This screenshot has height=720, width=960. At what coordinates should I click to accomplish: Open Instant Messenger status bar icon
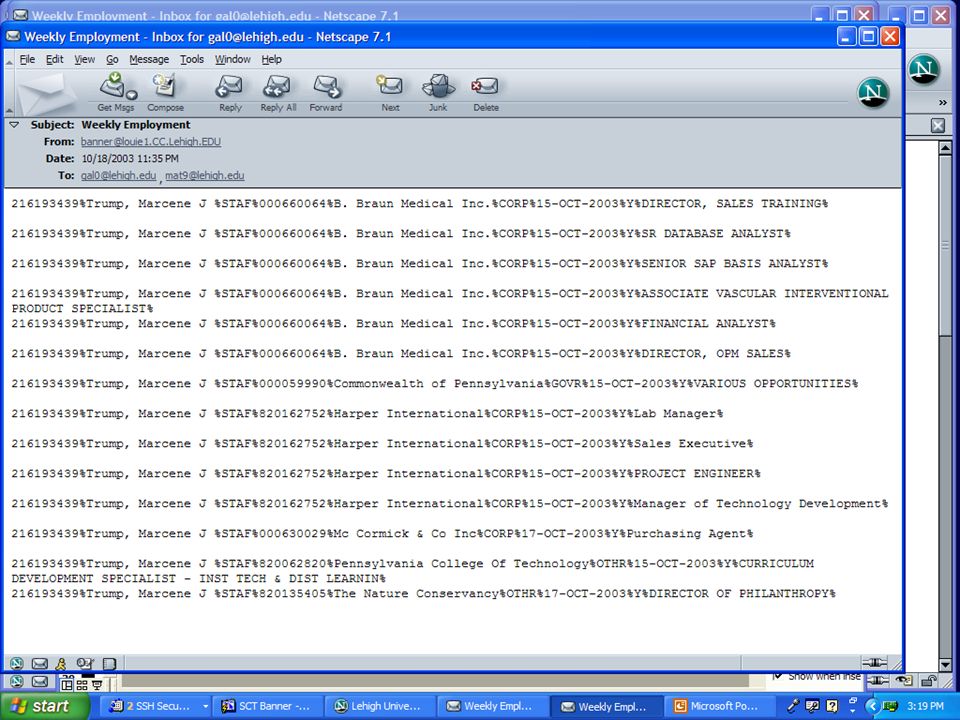(61, 664)
